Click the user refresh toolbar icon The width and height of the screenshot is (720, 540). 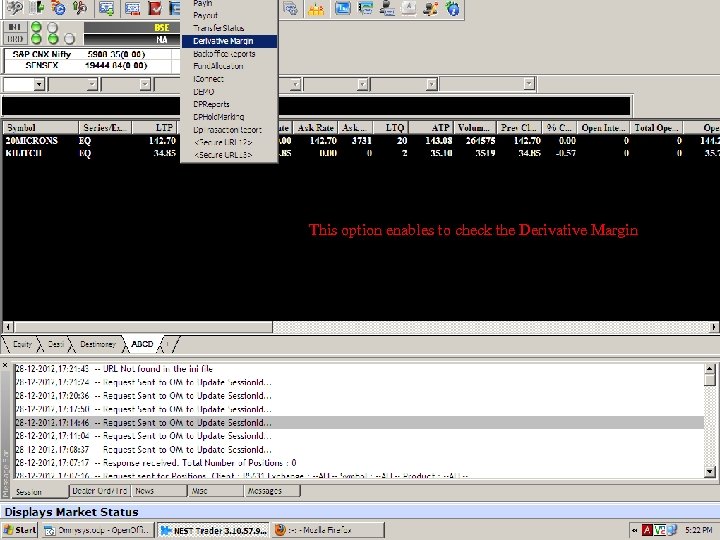pos(58,8)
